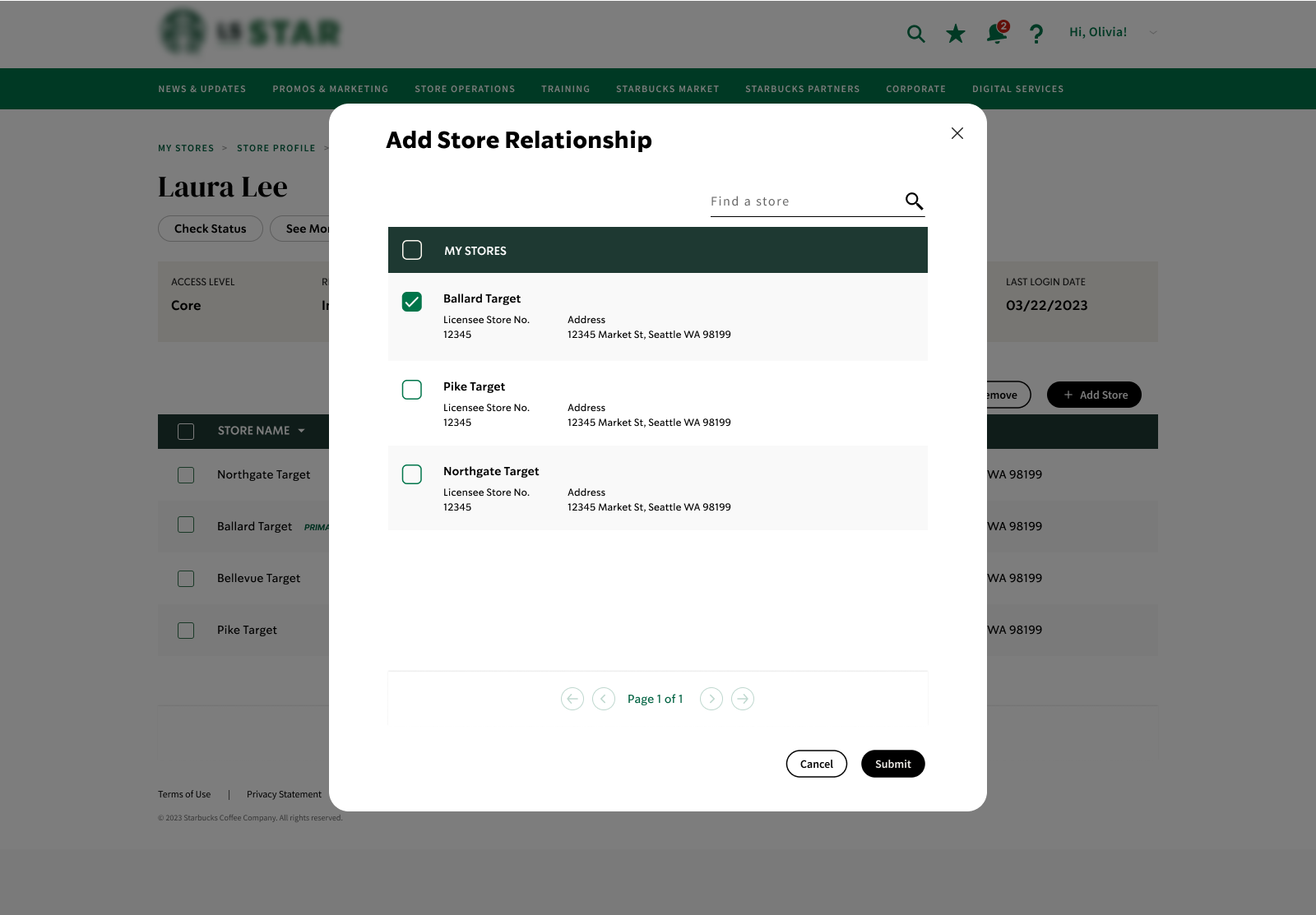Click the Cancel button in dialog

(817, 764)
